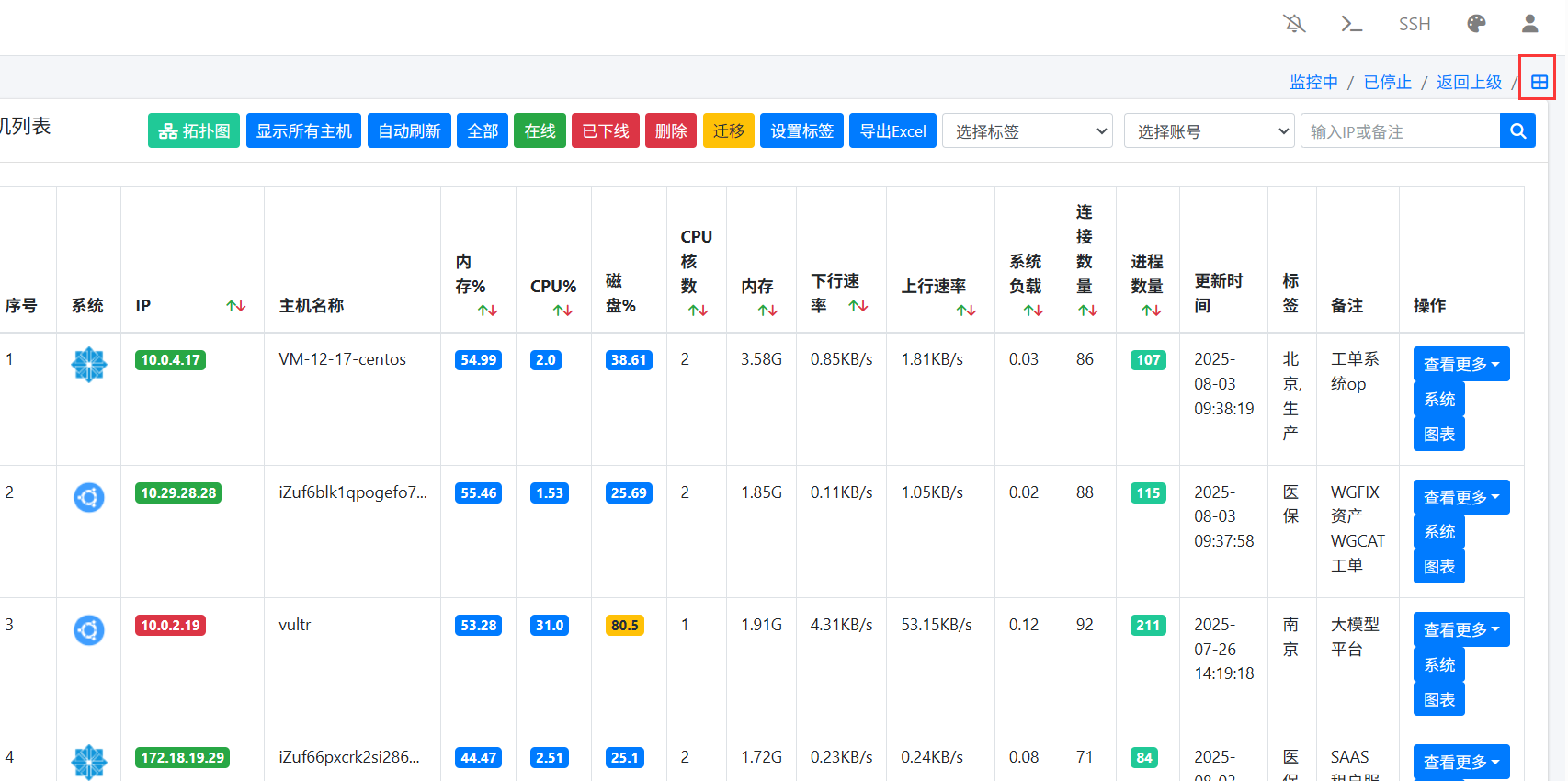Sort by 上行速率 column arrows
The width and height of the screenshot is (1568, 781).
coord(966,311)
